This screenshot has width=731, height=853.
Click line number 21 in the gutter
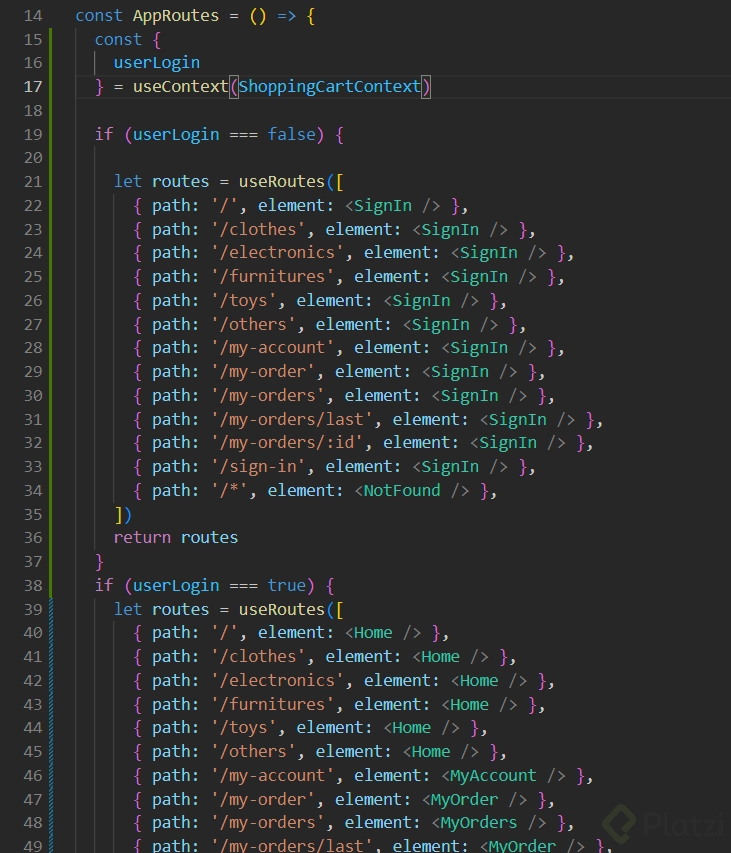pyautogui.click(x=33, y=182)
